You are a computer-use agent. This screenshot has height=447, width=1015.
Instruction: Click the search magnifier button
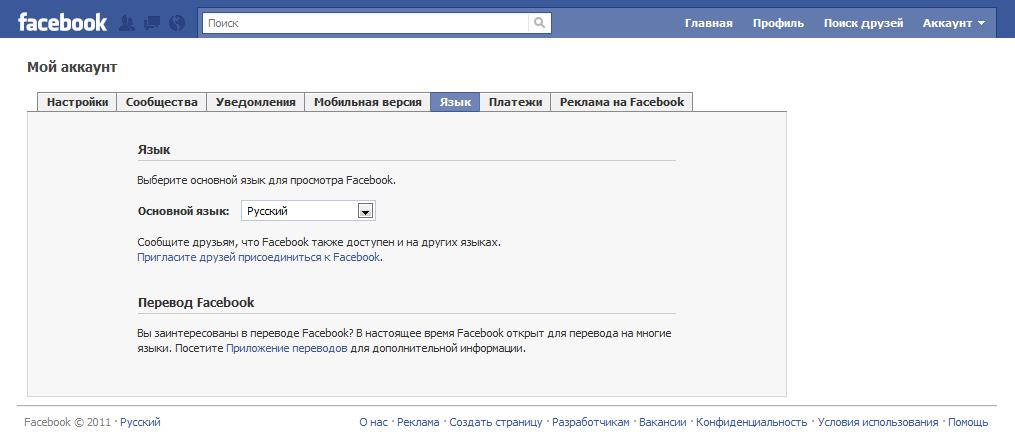tap(539, 23)
